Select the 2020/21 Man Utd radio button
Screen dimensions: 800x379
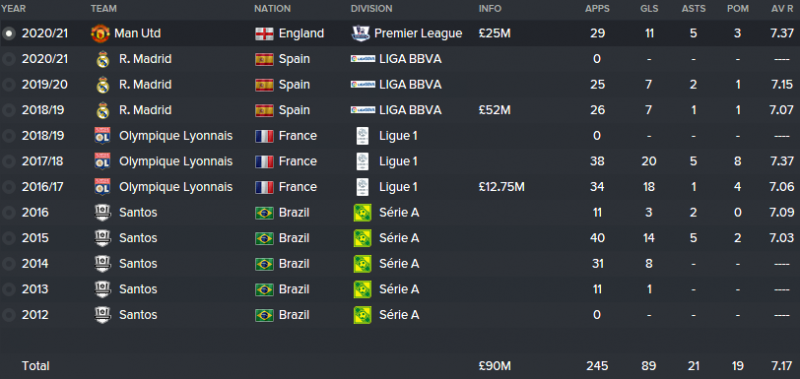[x=9, y=34]
